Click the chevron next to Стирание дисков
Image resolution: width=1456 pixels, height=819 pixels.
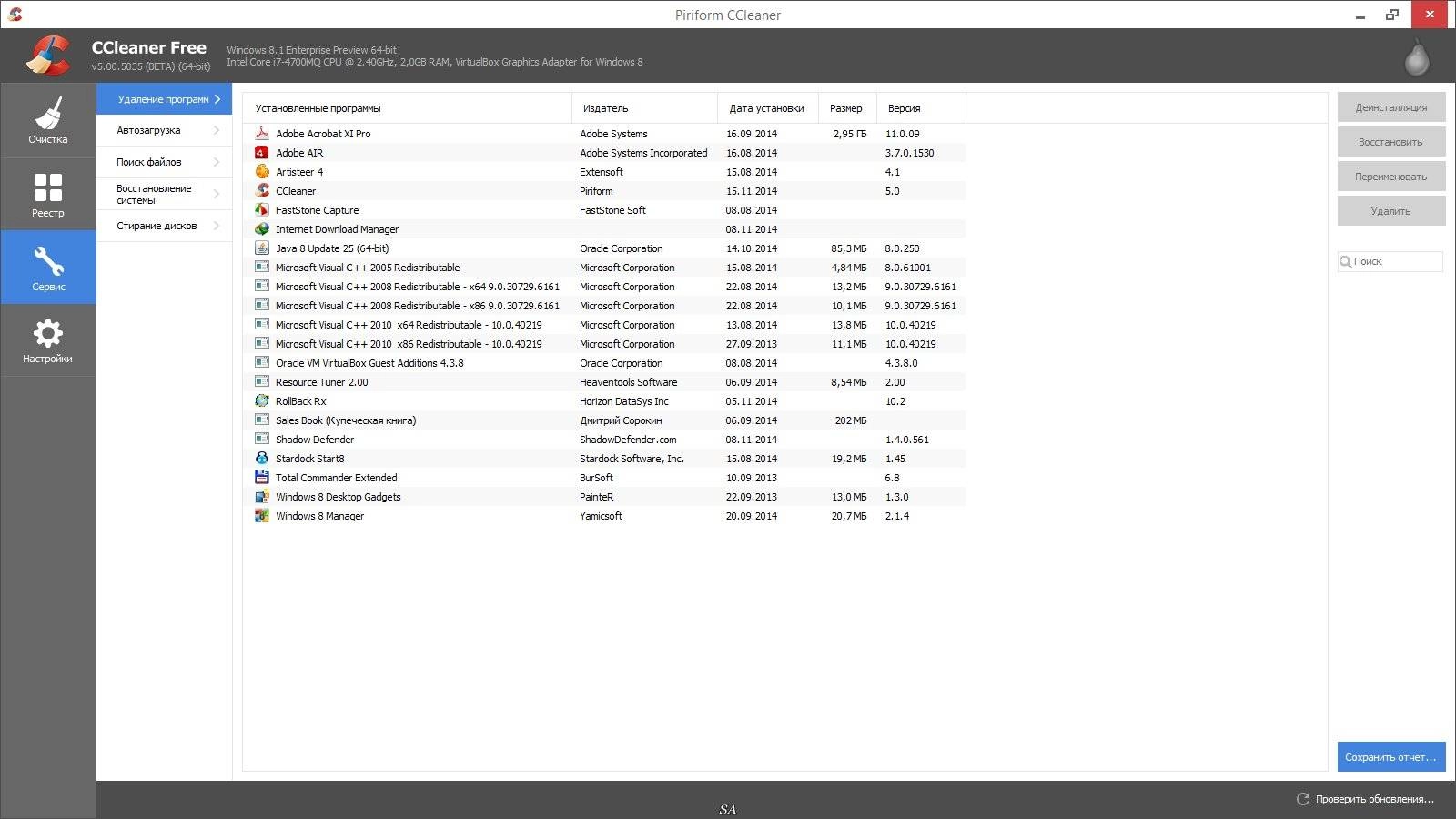(217, 226)
